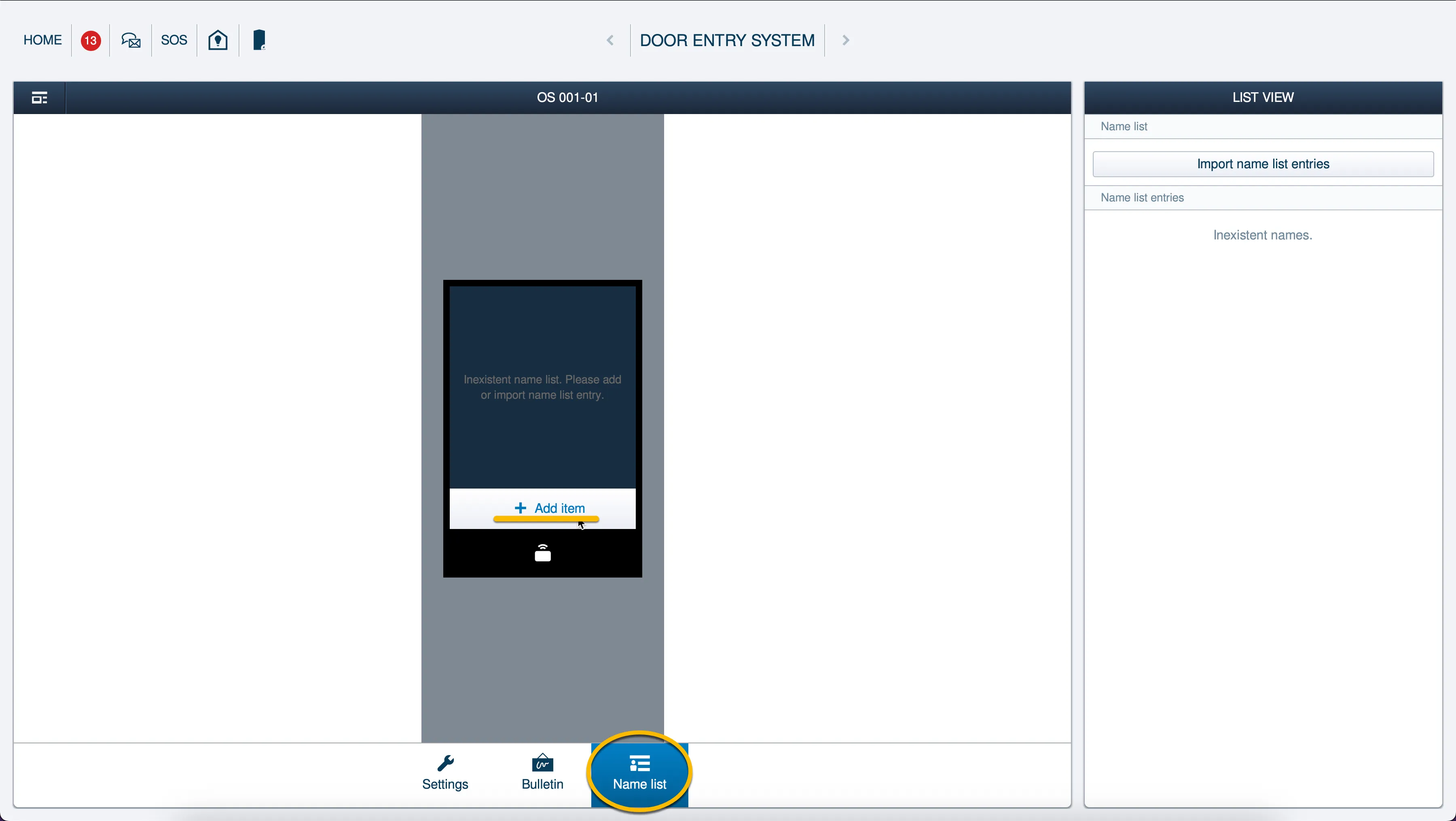1456x821 pixels.
Task: Click the door unlock icon on device
Action: (543, 552)
